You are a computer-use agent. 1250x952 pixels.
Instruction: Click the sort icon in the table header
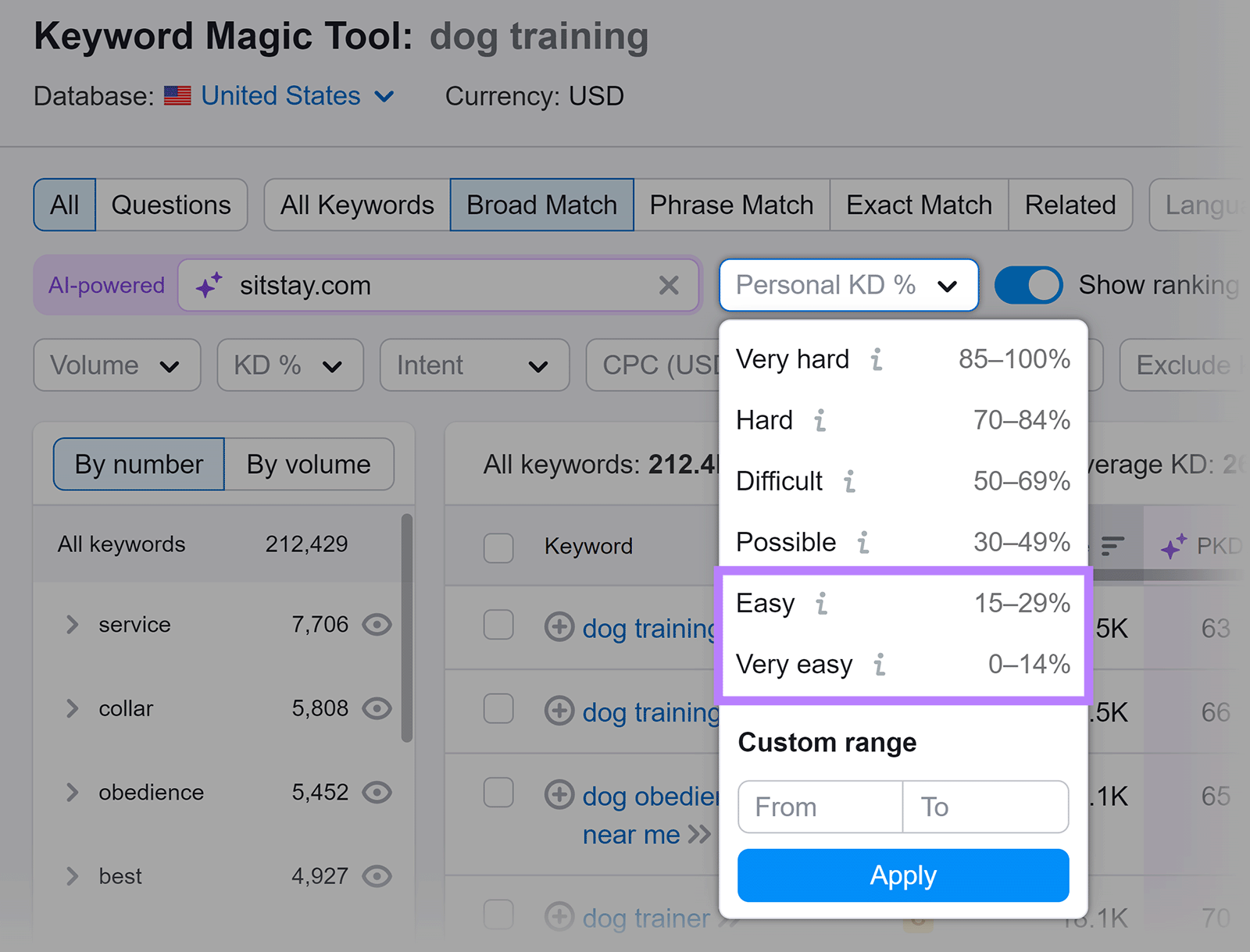point(1112,546)
